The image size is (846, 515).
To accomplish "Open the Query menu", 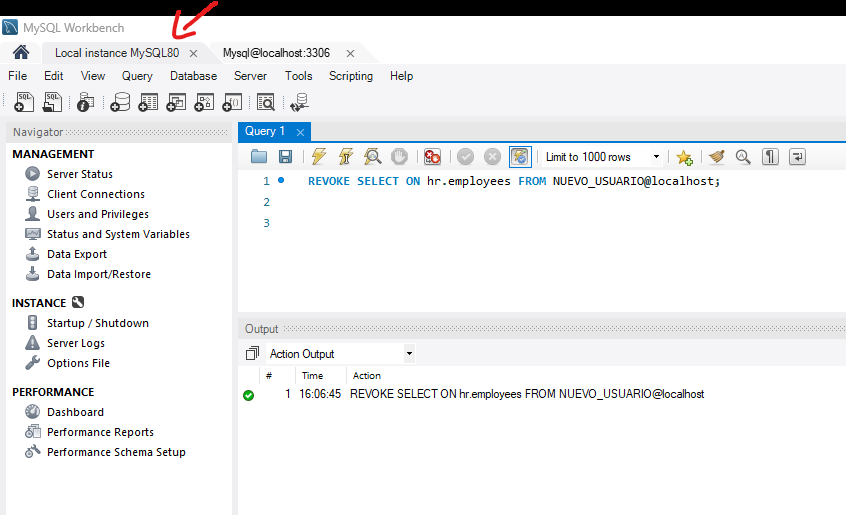I will pyautogui.click(x=137, y=76).
